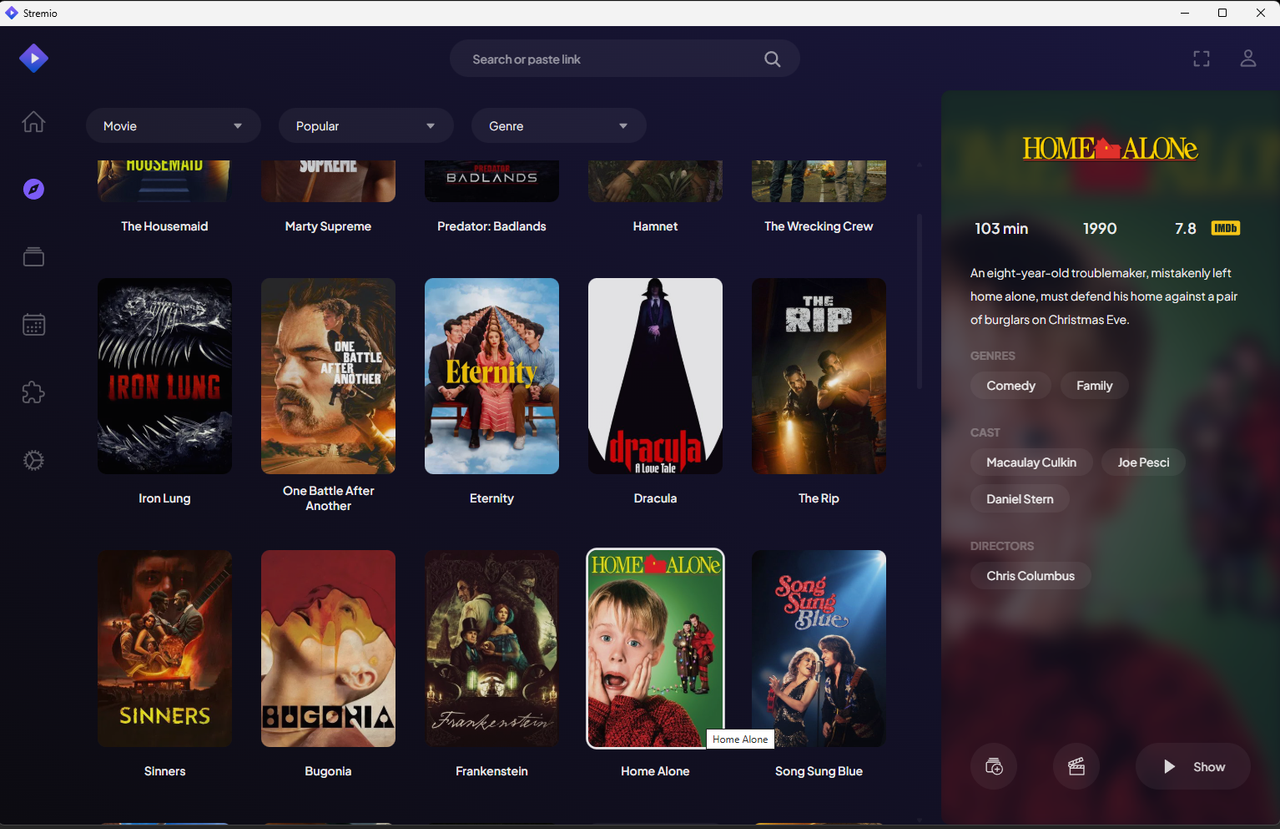Click the Home Alone logo in details panel

pyautogui.click(x=1110, y=149)
